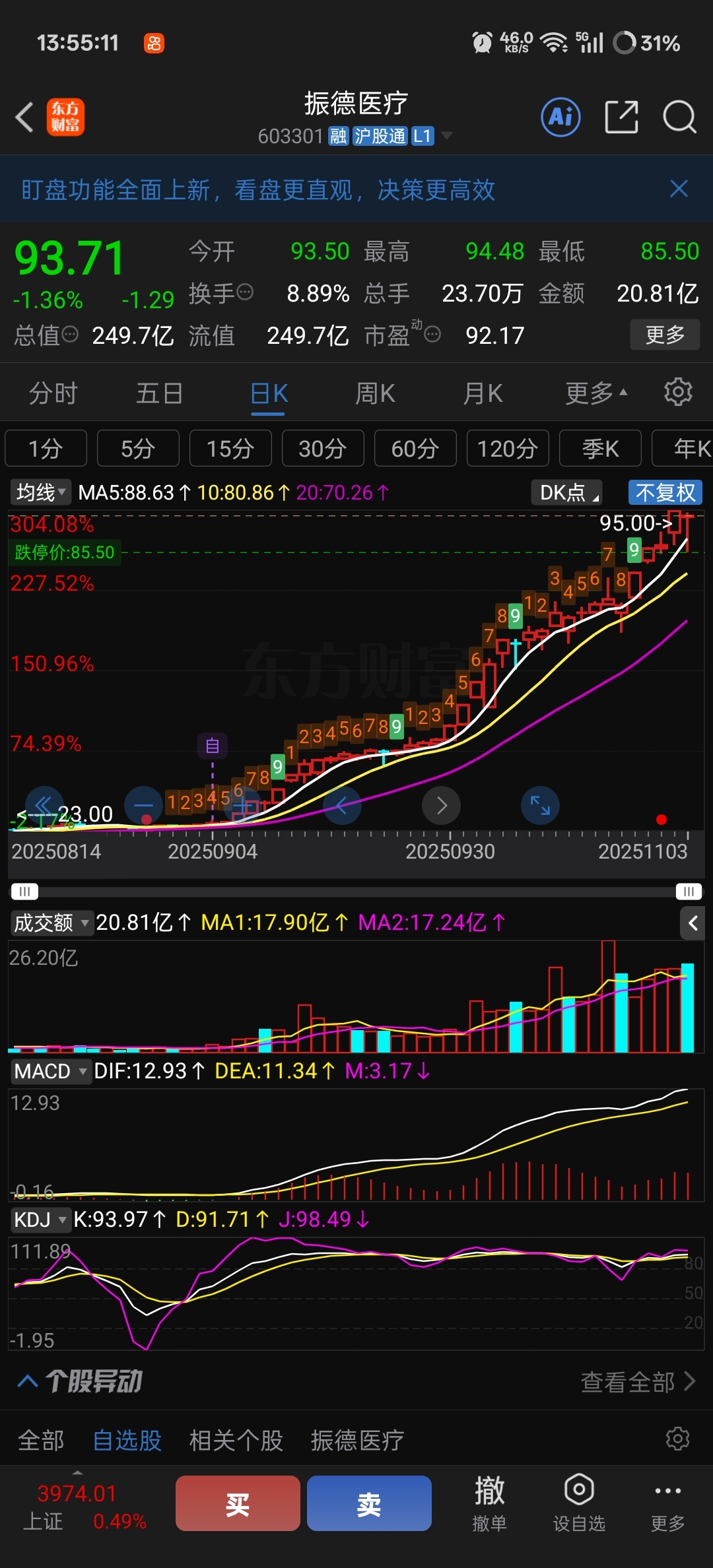Screen dimensions: 713x1568
Task: Collapse volume panel arrow button
Action: 693,923
